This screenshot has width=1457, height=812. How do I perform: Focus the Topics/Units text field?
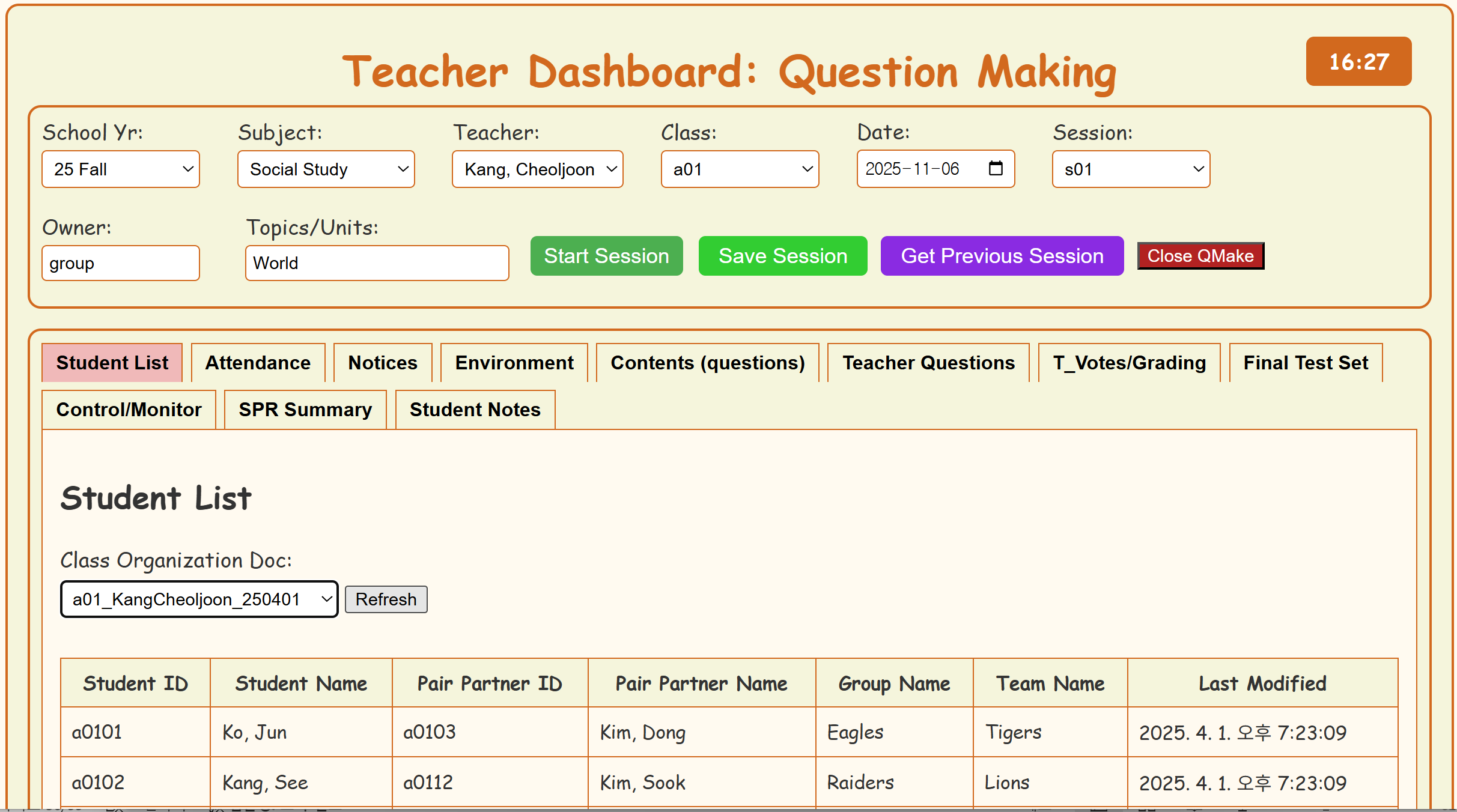[x=377, y=263]
